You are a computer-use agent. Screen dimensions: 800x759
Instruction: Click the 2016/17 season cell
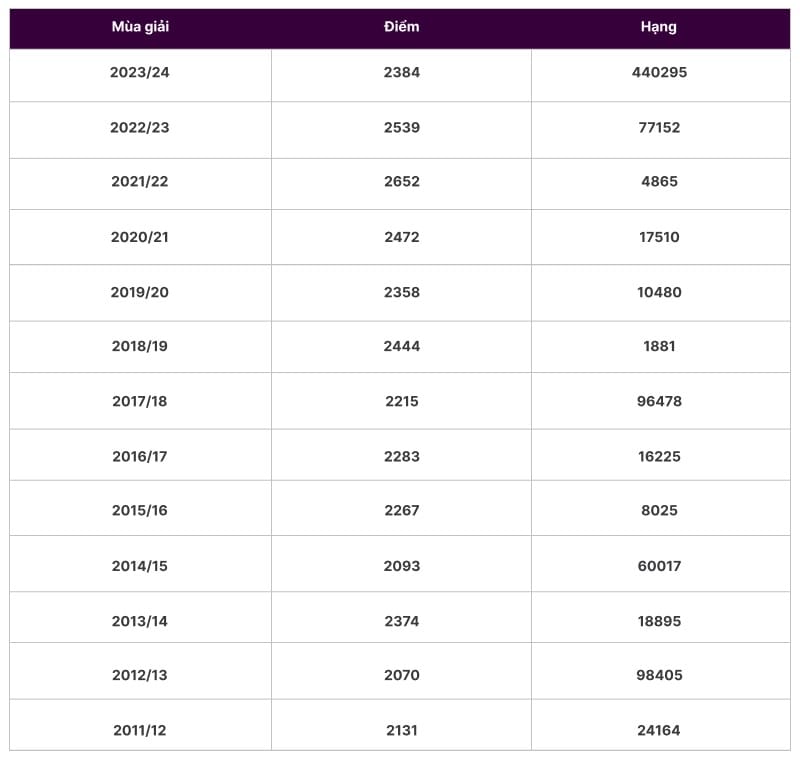pyautogui.click(x=140, y=457)
